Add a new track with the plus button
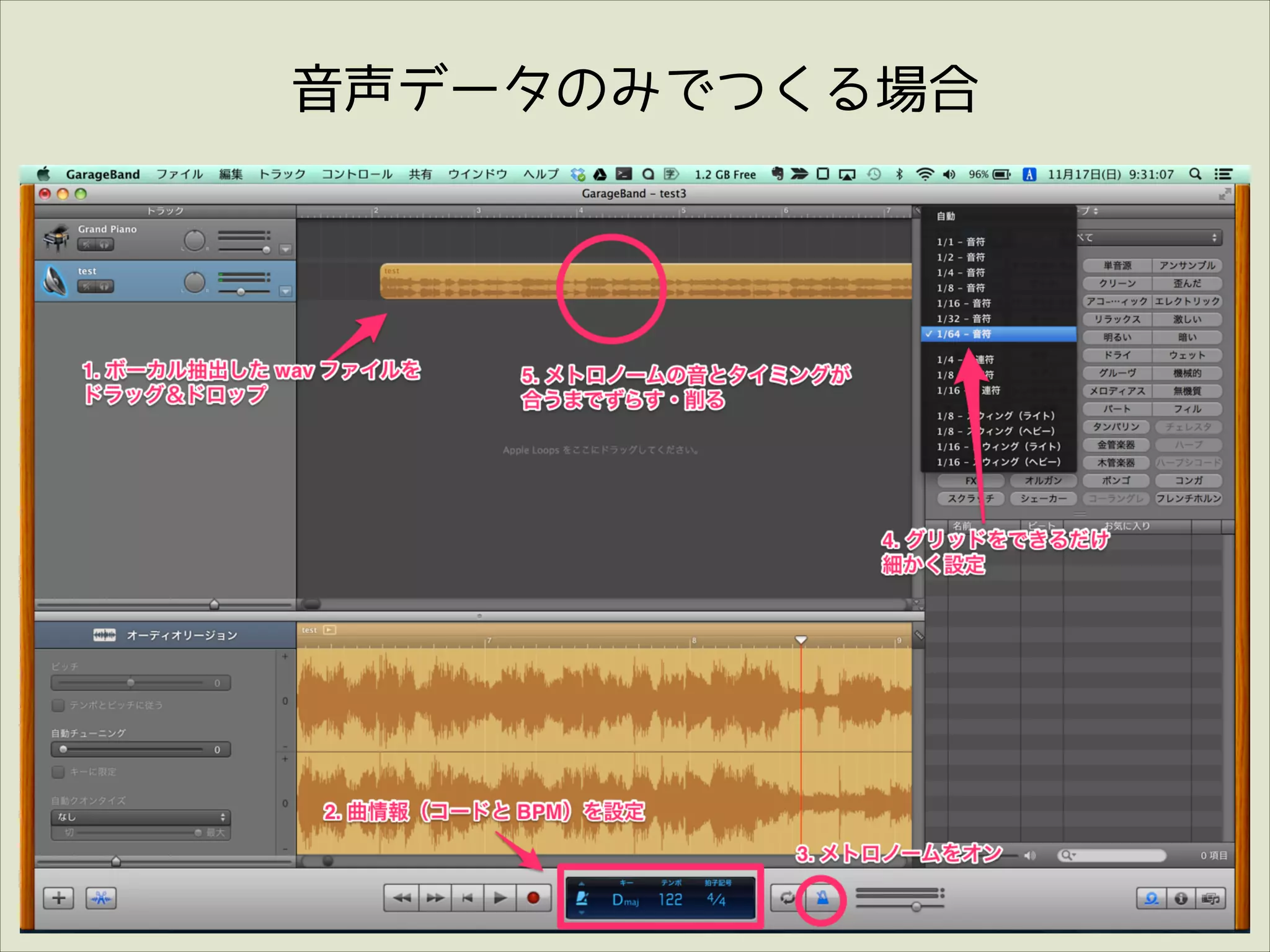The width and height of the screenshot is (1270, 952). tap(58, 898)
